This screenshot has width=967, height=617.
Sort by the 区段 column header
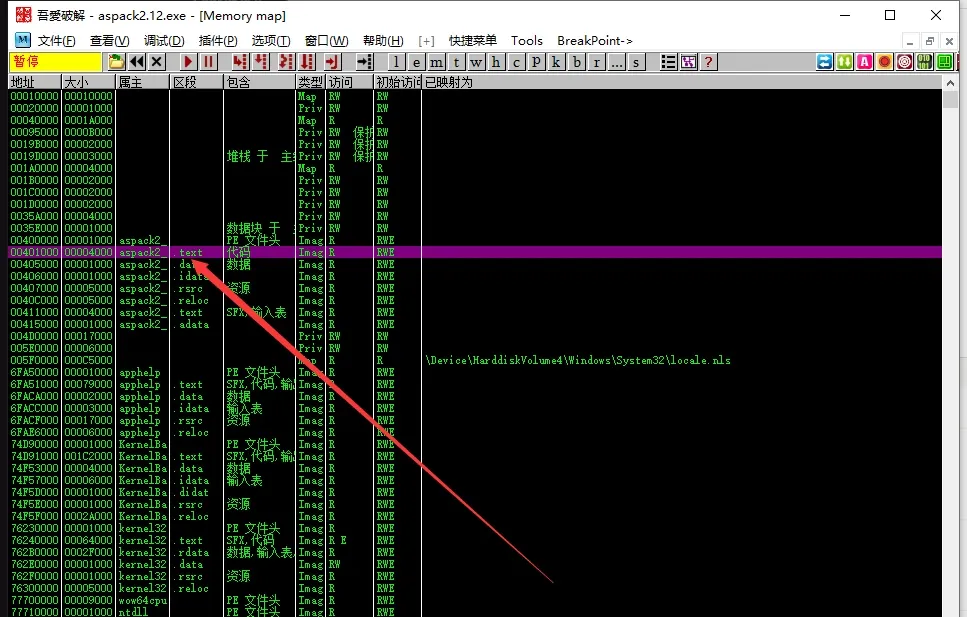(x=197, y=82)
